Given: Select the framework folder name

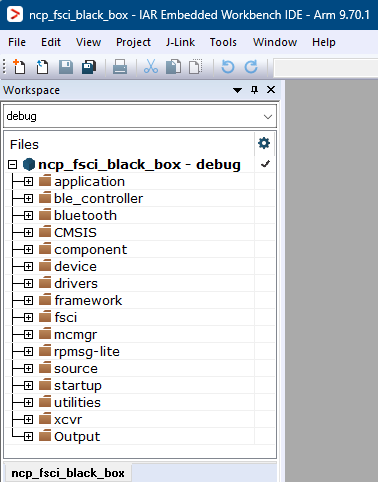Looking at the screenshot, I should tap(88, 301).
